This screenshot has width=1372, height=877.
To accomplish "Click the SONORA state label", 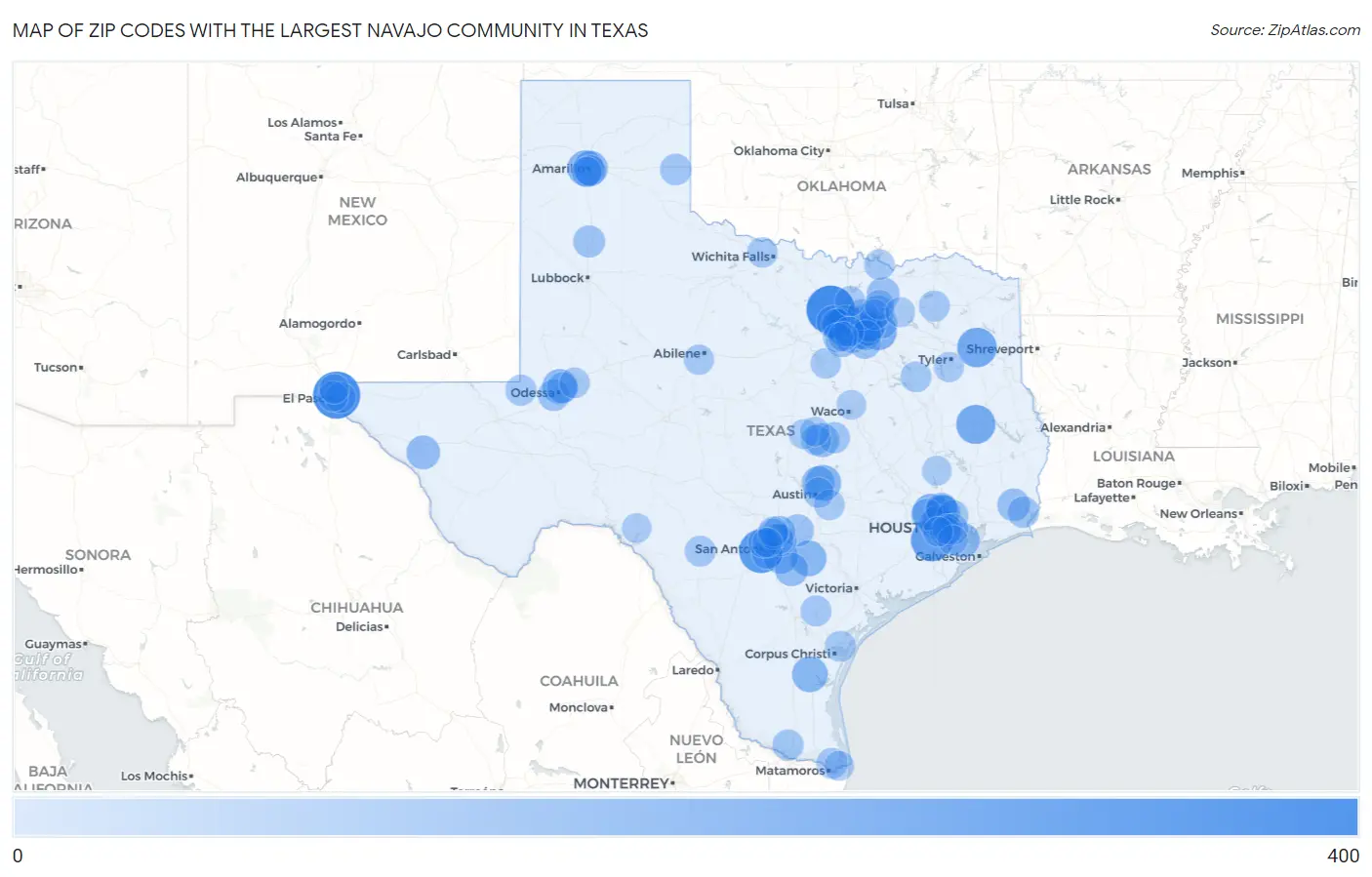I will pos(98,555).
